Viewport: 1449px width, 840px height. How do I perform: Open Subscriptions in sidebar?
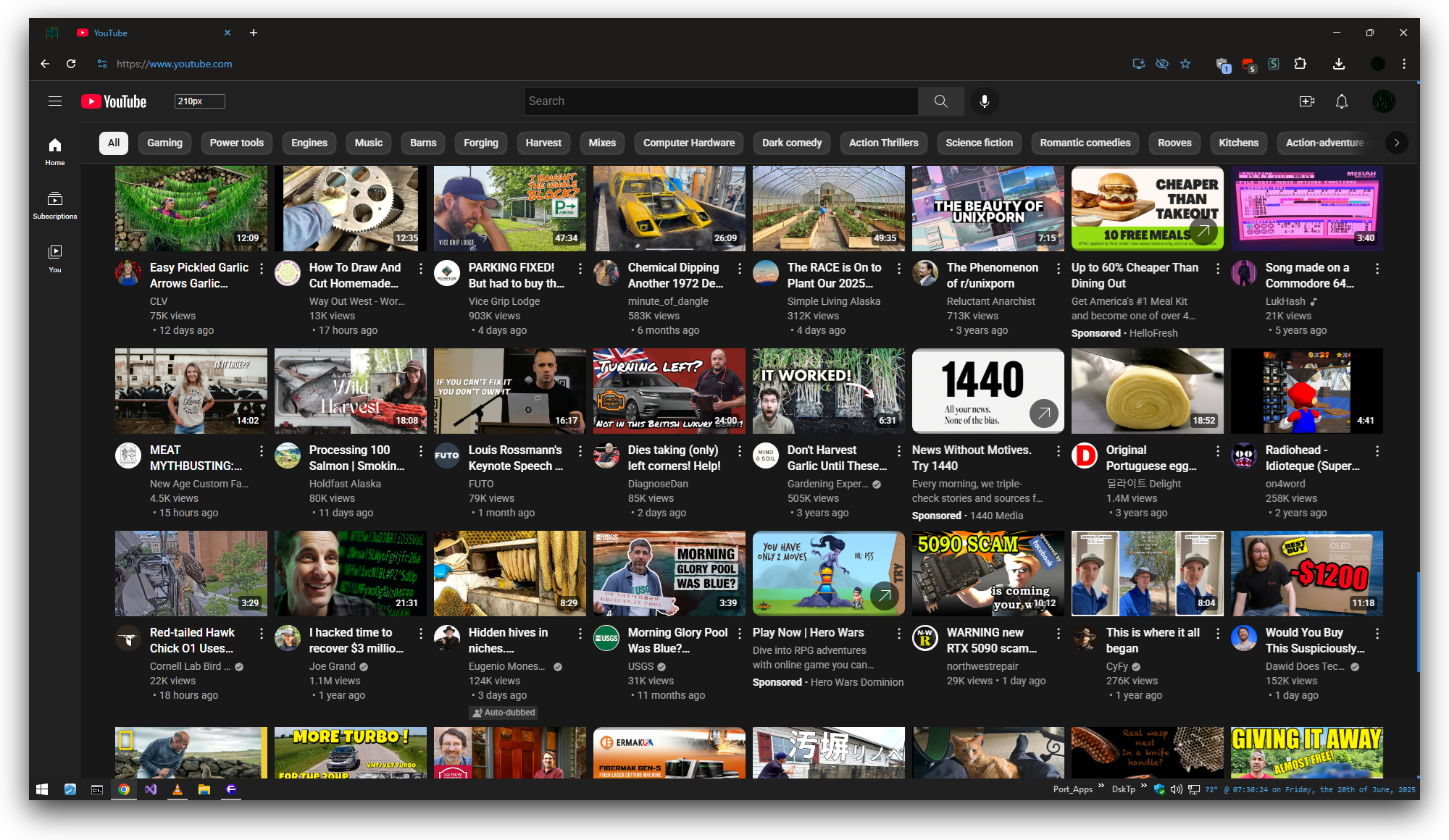(55, 205)
